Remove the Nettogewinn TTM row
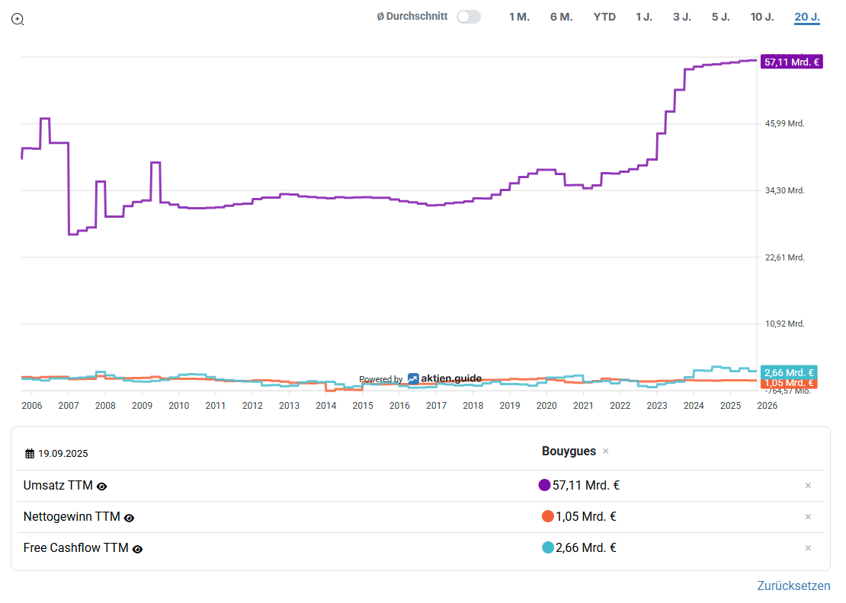The width and height of the screenshot is (846, 603). point(808,517)
